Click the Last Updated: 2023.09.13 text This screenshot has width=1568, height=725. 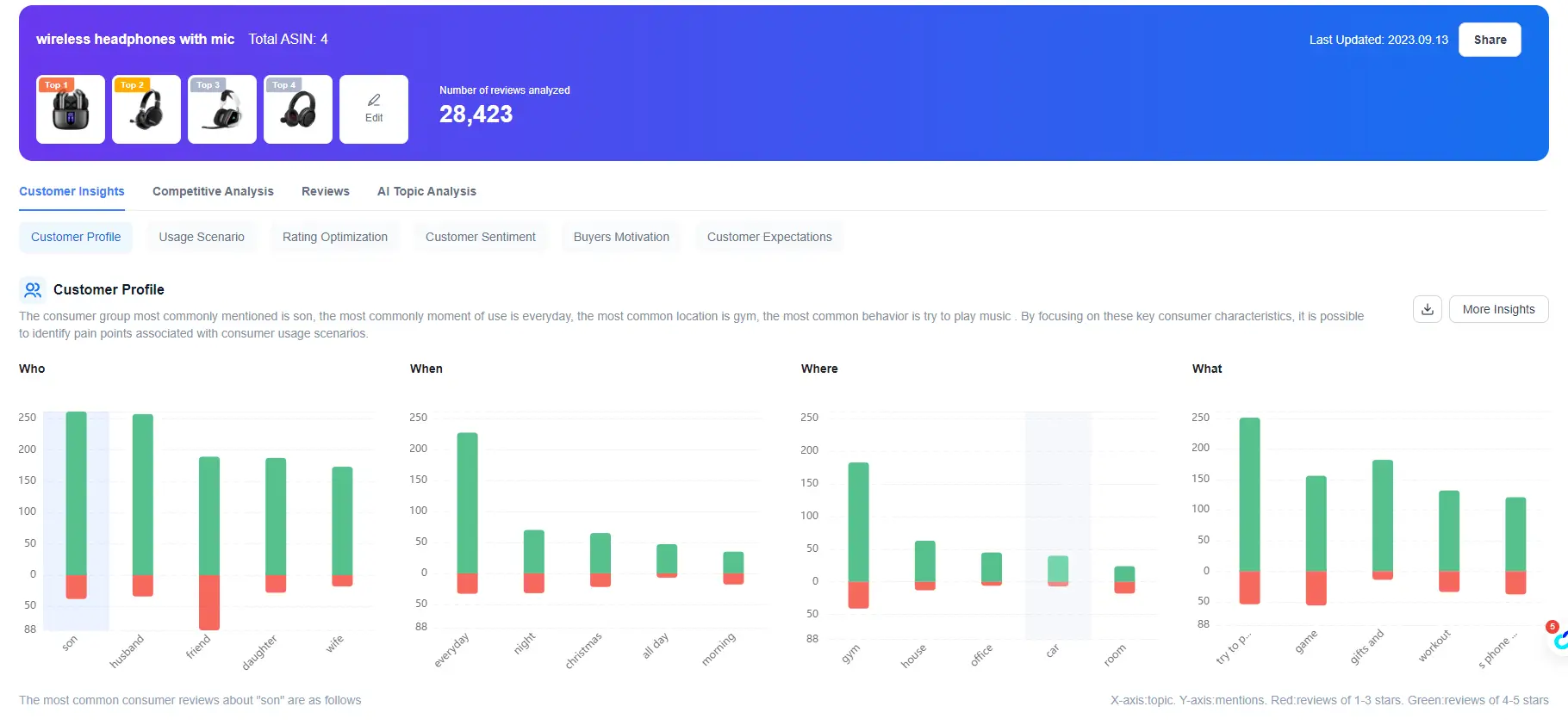(1378, 40)
